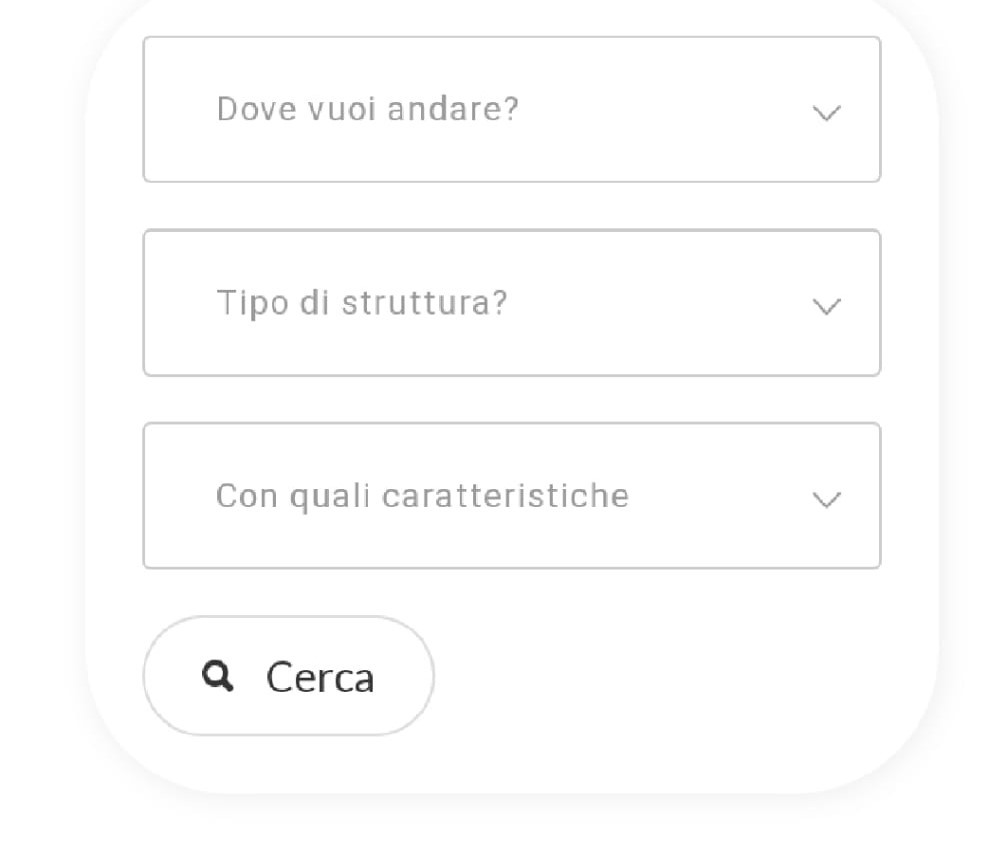1008x868 pixels.
Task: Choose where to go via first combo box
Action: click(x=512, y=109)
